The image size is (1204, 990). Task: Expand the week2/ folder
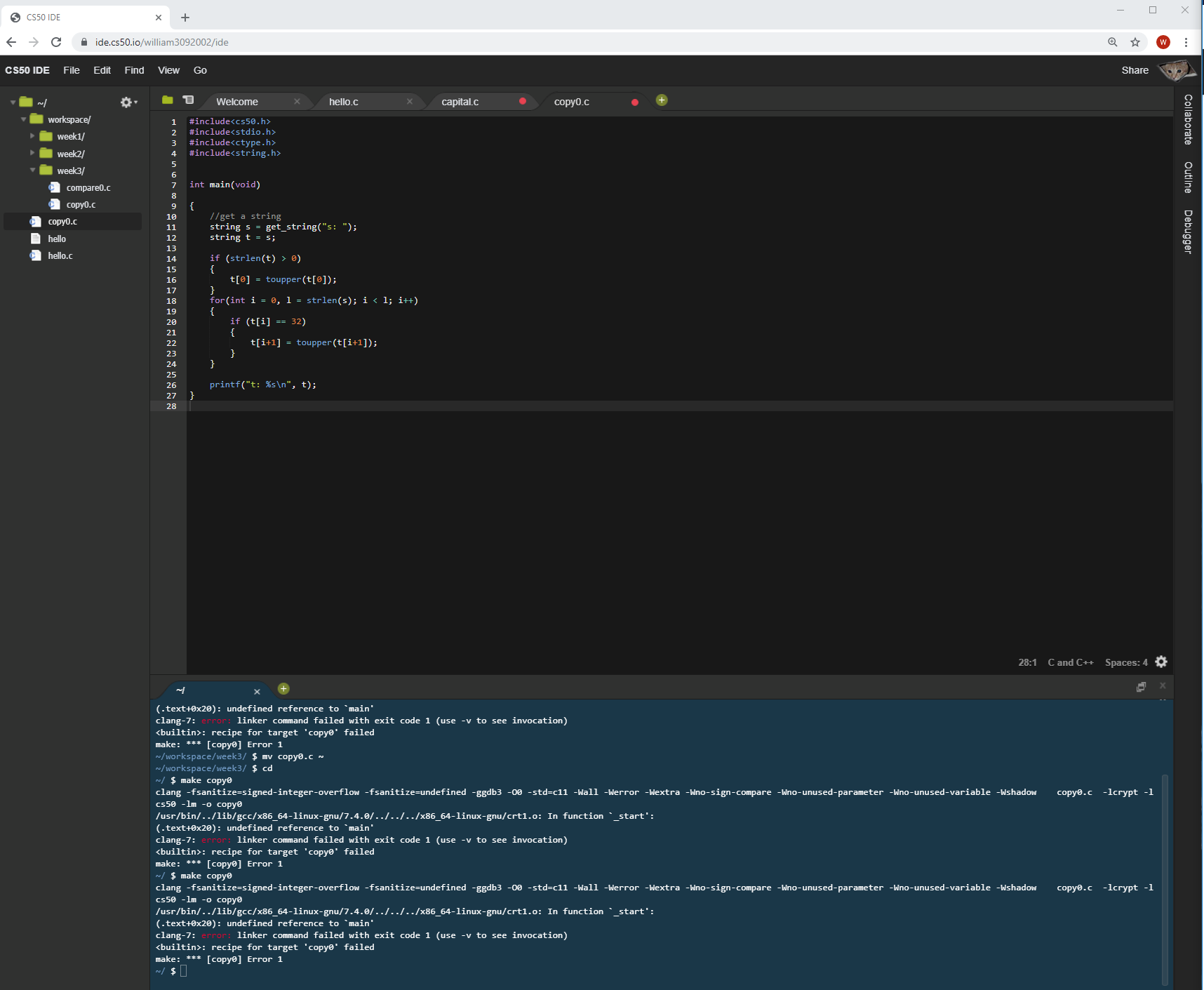pyautogui.click(x=32, y=153)
